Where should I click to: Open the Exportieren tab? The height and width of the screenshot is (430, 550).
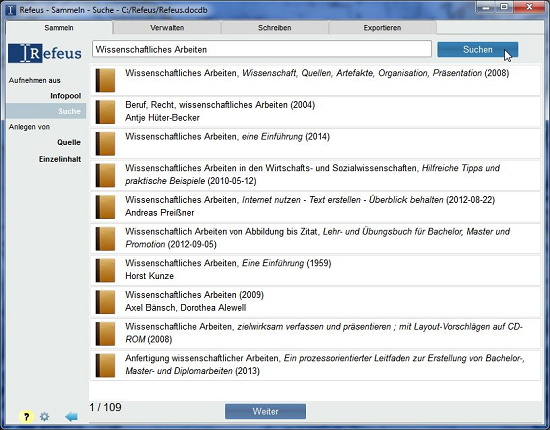382,28
